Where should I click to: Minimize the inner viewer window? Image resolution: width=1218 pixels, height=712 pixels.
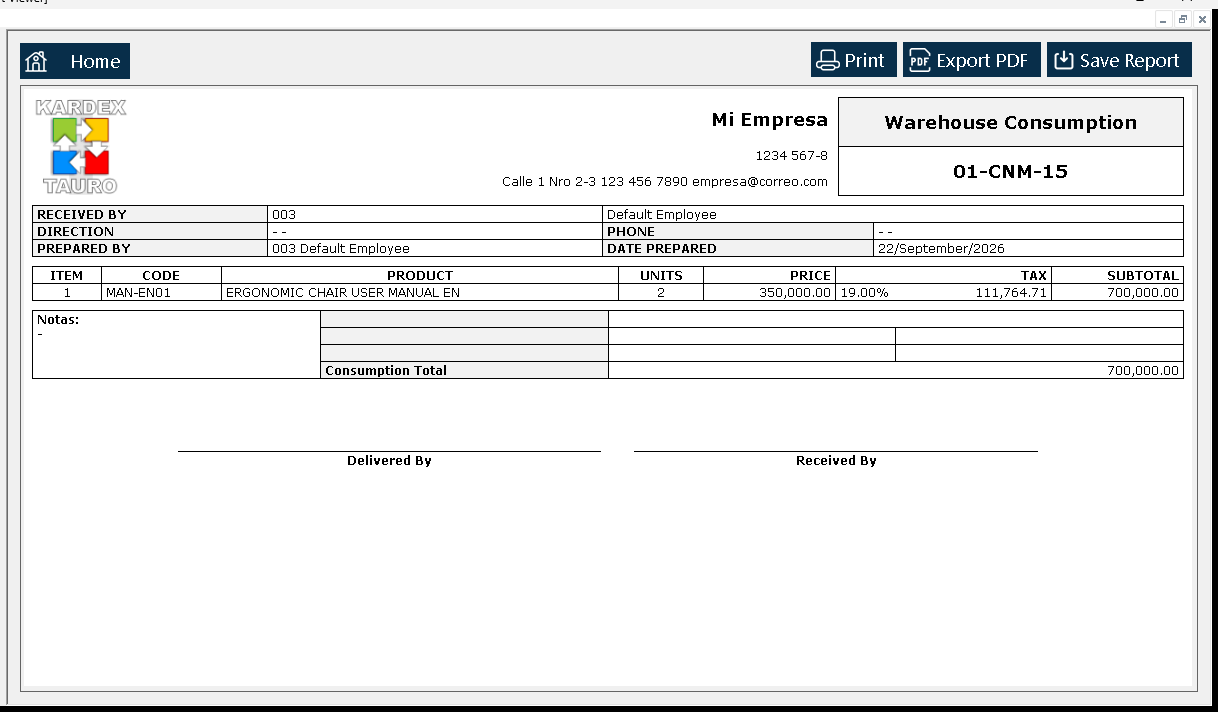1164,20
